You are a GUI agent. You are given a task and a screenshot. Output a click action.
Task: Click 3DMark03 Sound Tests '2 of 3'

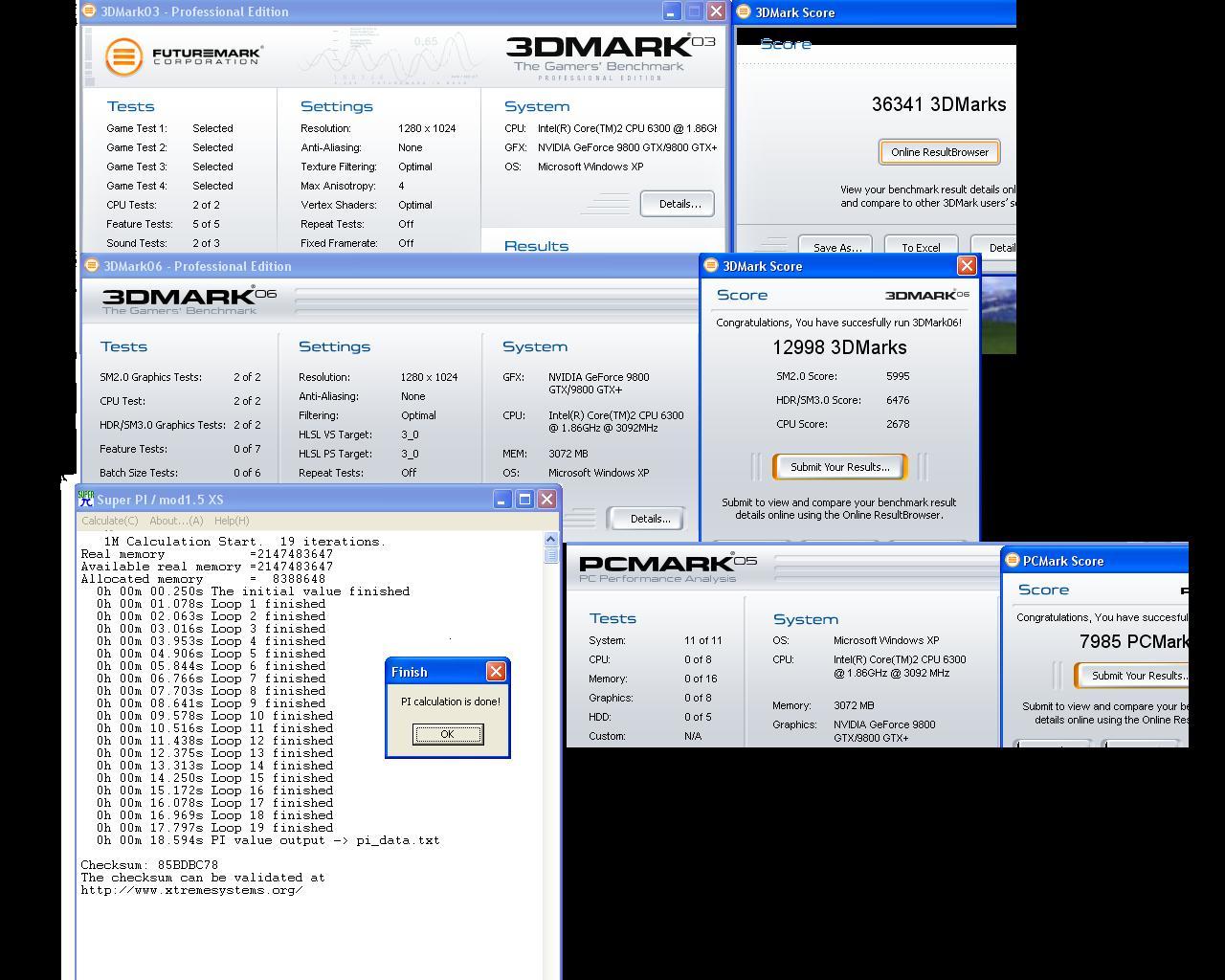206,243
